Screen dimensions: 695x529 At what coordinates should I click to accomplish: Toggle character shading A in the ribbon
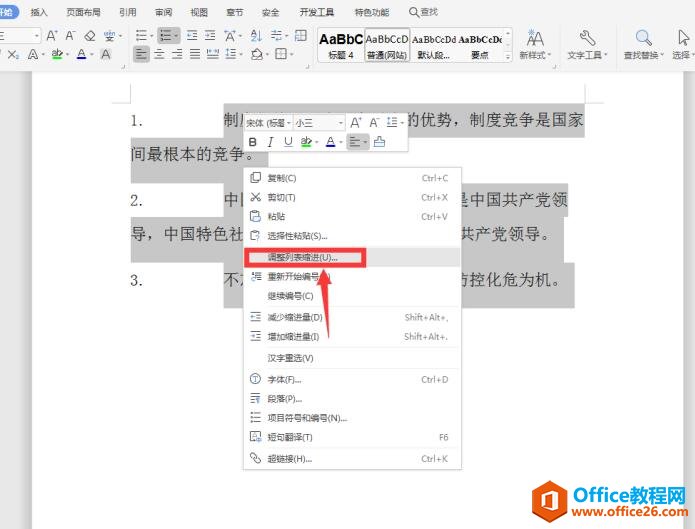[x=105, y=55]
